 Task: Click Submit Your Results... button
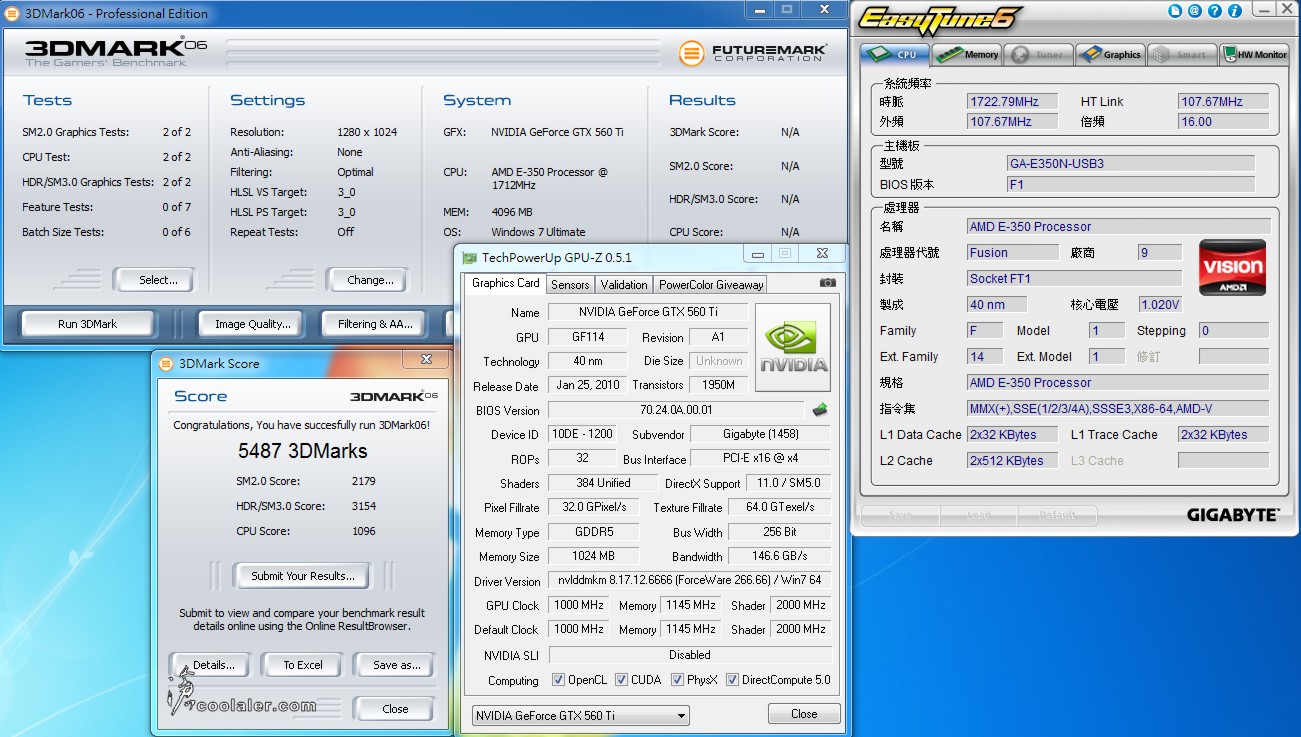302,576
